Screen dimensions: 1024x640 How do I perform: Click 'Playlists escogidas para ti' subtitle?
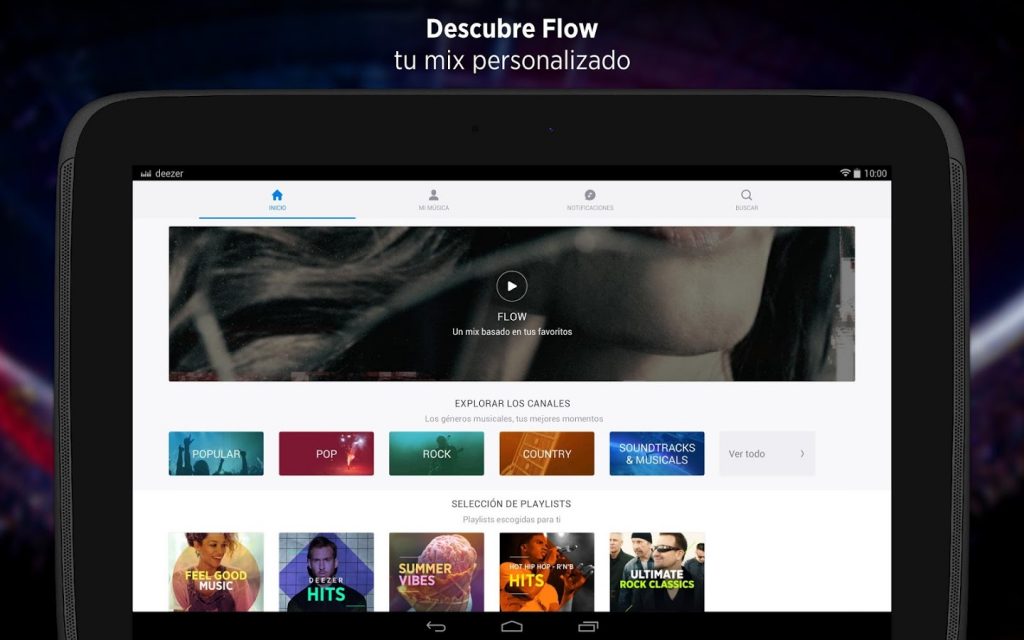[x=511, y=520]
